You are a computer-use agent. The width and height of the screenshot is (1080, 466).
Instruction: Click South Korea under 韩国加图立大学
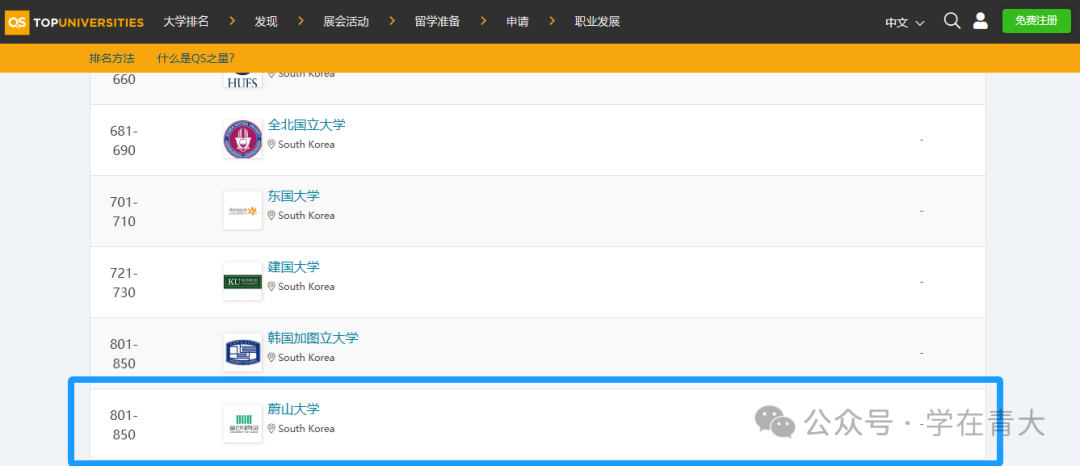[307, 357]
